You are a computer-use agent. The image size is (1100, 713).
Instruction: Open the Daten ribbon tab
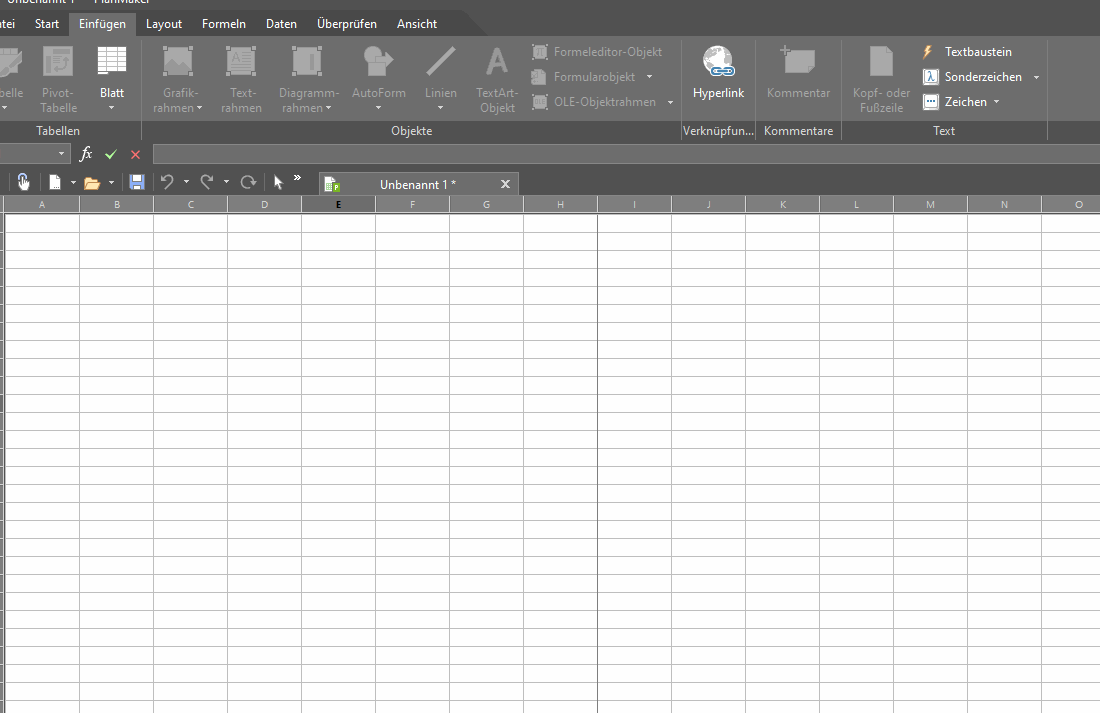click(281, 24)
